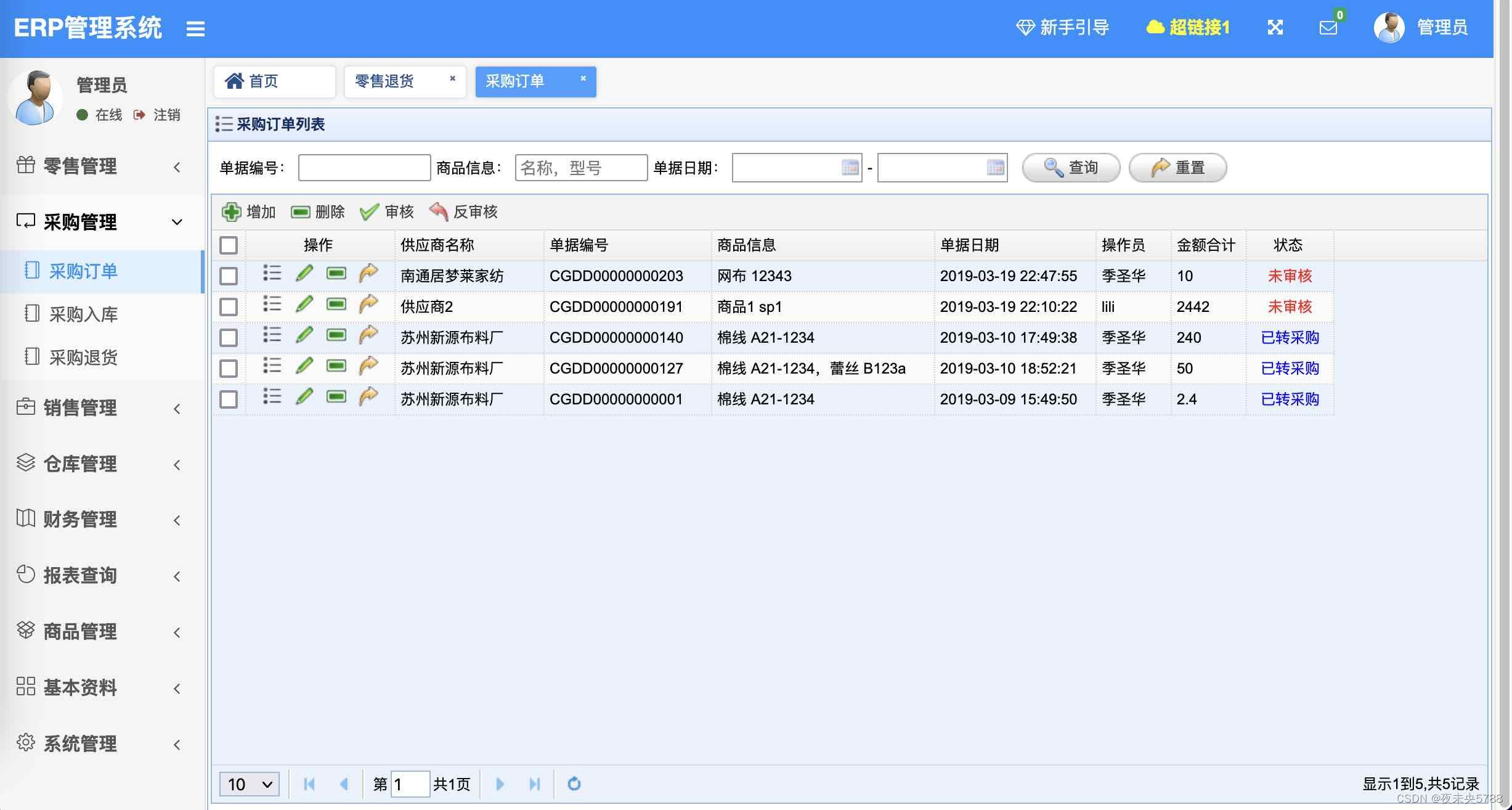1512x810 pixels.
Task: Click the 查询 search button
Action: (1071, 166)
